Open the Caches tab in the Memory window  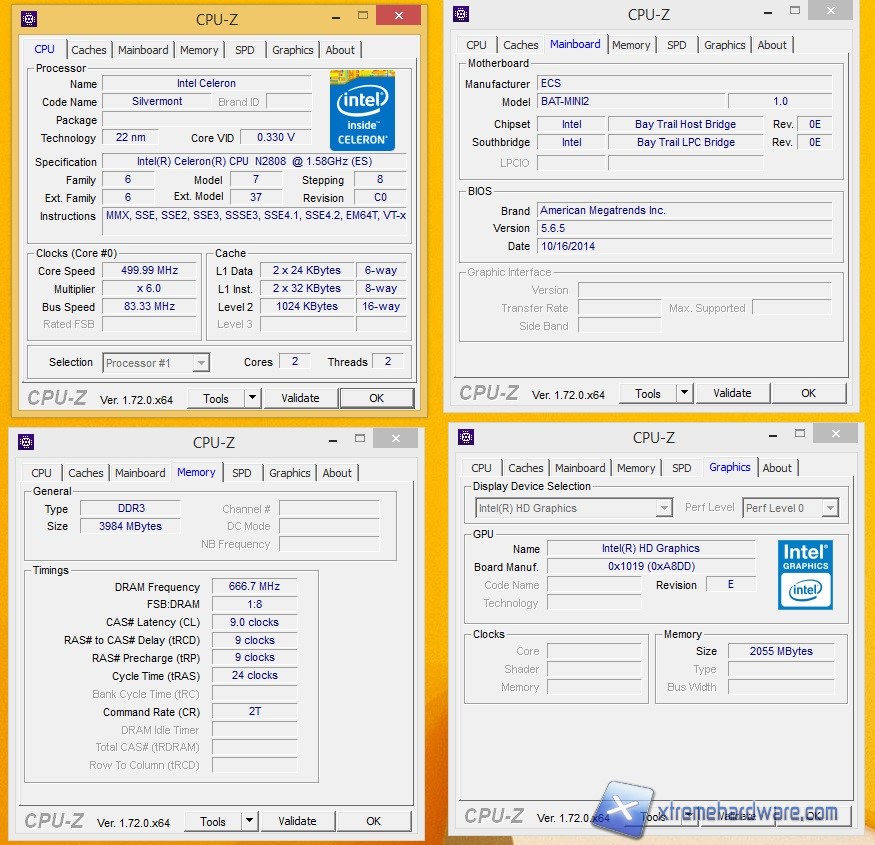86,473
